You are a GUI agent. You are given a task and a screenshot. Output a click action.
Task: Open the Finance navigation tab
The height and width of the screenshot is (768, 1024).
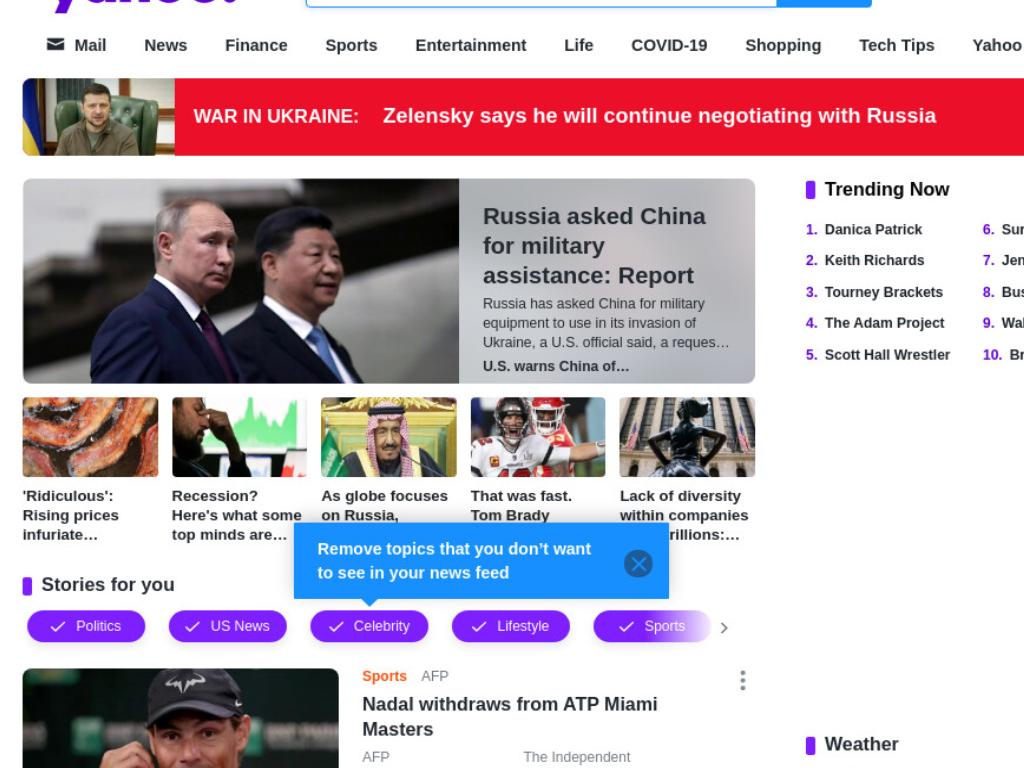(256, 45)
